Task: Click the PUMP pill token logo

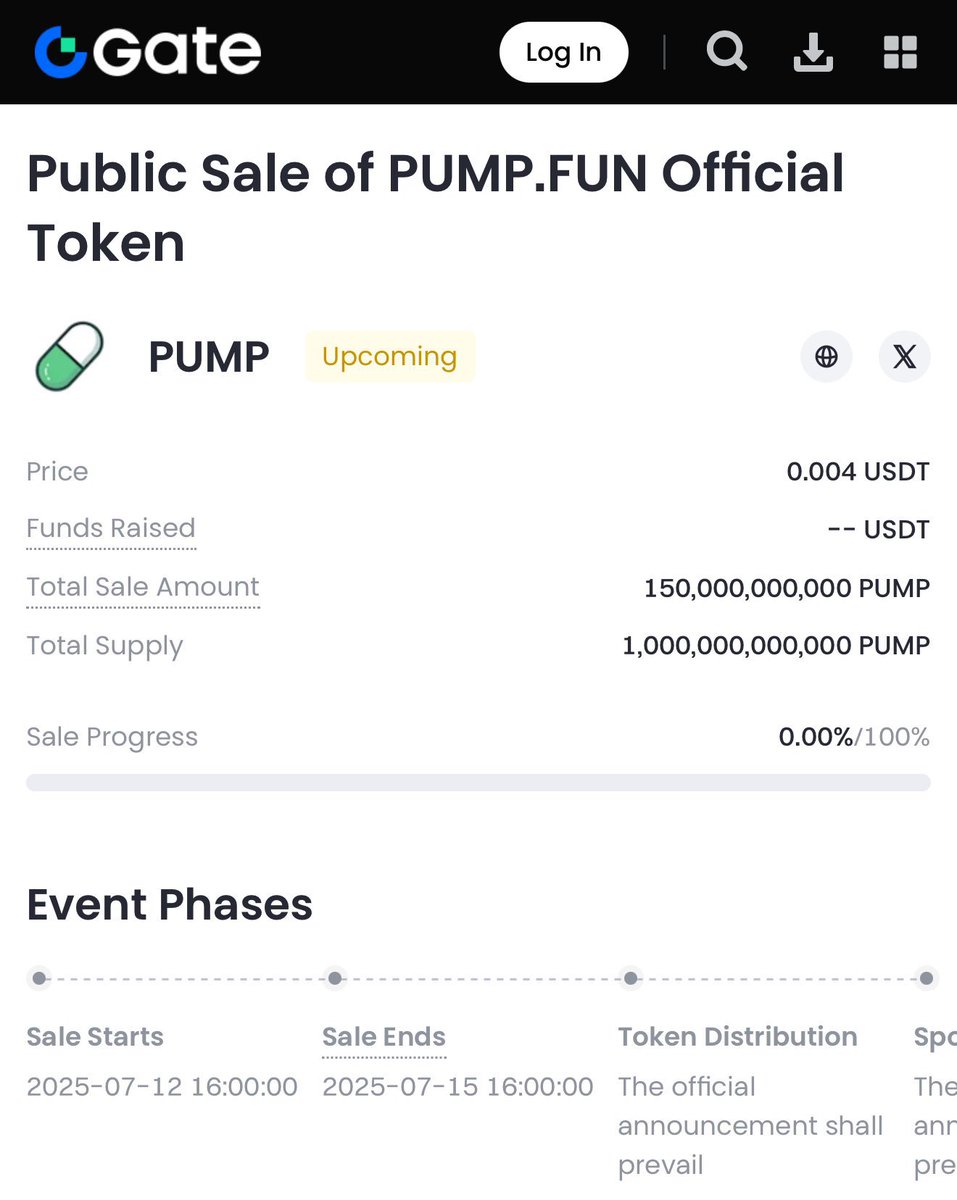Action: point(69,356)
